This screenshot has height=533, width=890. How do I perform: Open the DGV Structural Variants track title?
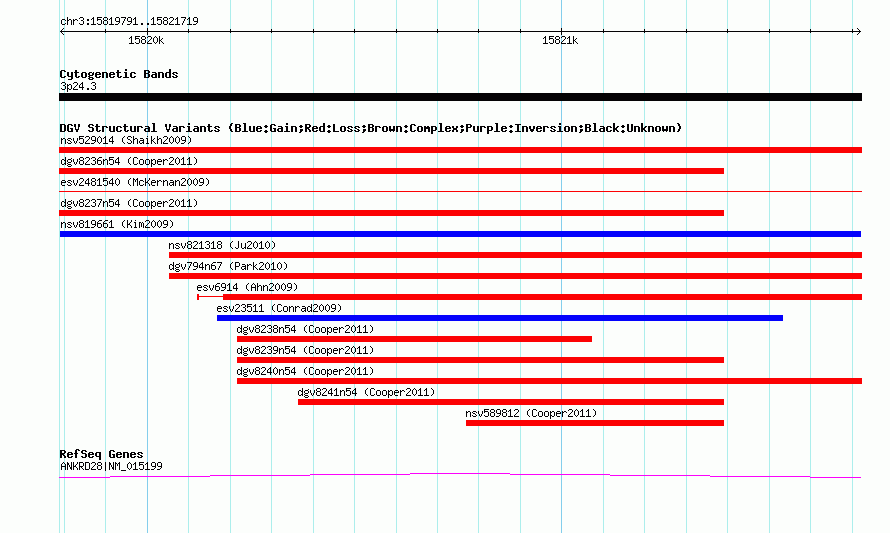pos(371,128)
